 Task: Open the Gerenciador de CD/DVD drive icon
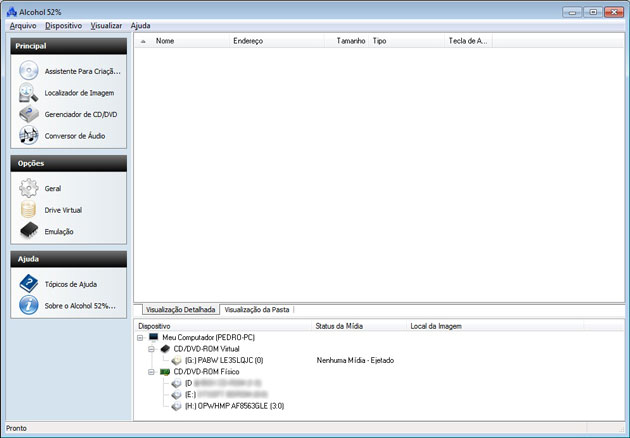click(x=29, y=114)
